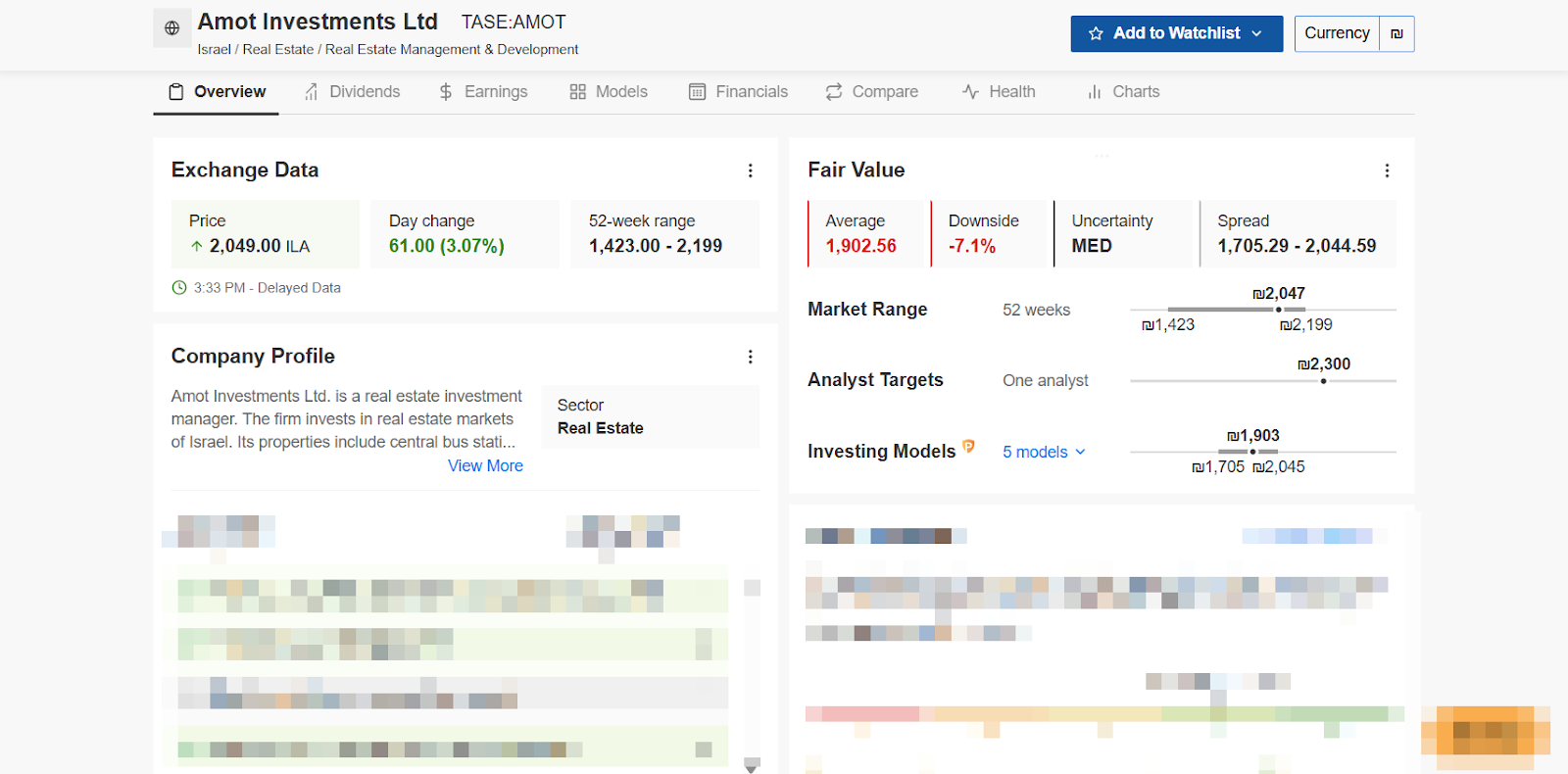Image resolution: width=1568 pixels, height=774 pixels.
Task: Click the star icon in Add to Watchlist
Action: (x=1096, y=33)
